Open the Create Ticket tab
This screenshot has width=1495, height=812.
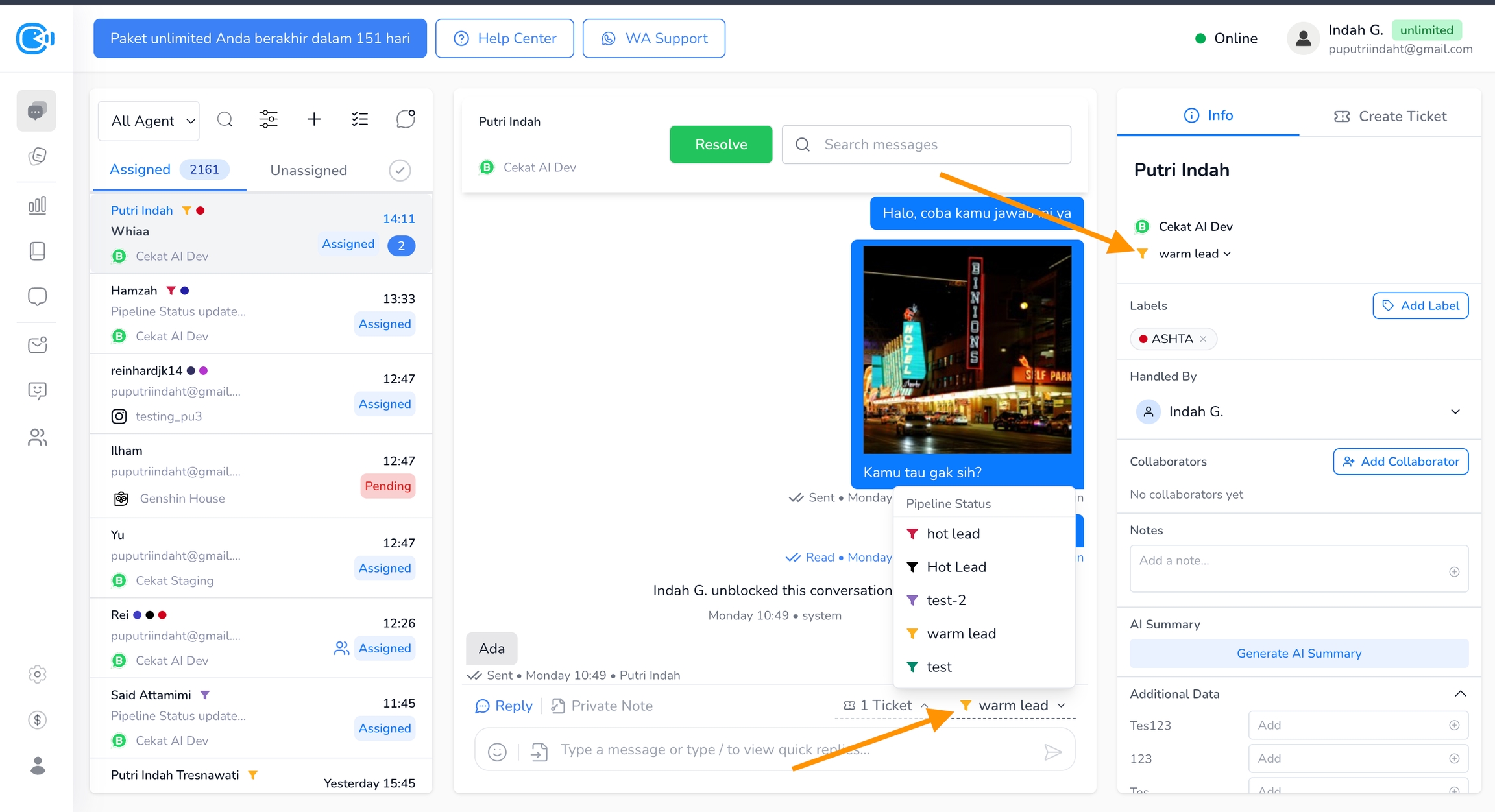coord(1390,116)
